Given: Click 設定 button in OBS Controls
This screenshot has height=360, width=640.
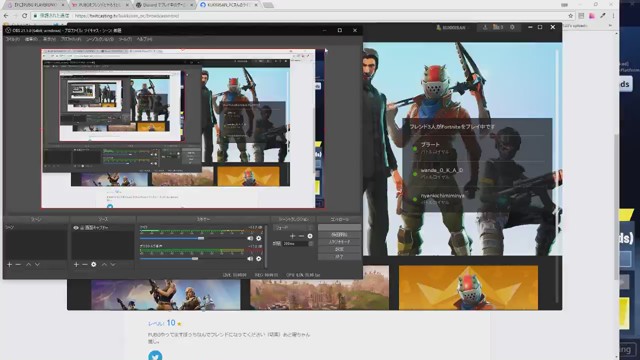Looking at the screenshot, I should pos(340,249).
